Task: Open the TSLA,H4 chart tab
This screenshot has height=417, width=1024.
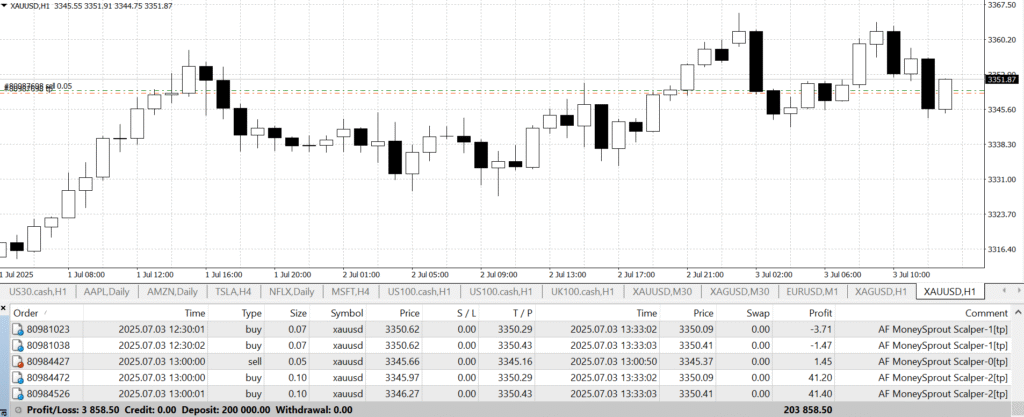Action: pos(234,291)
